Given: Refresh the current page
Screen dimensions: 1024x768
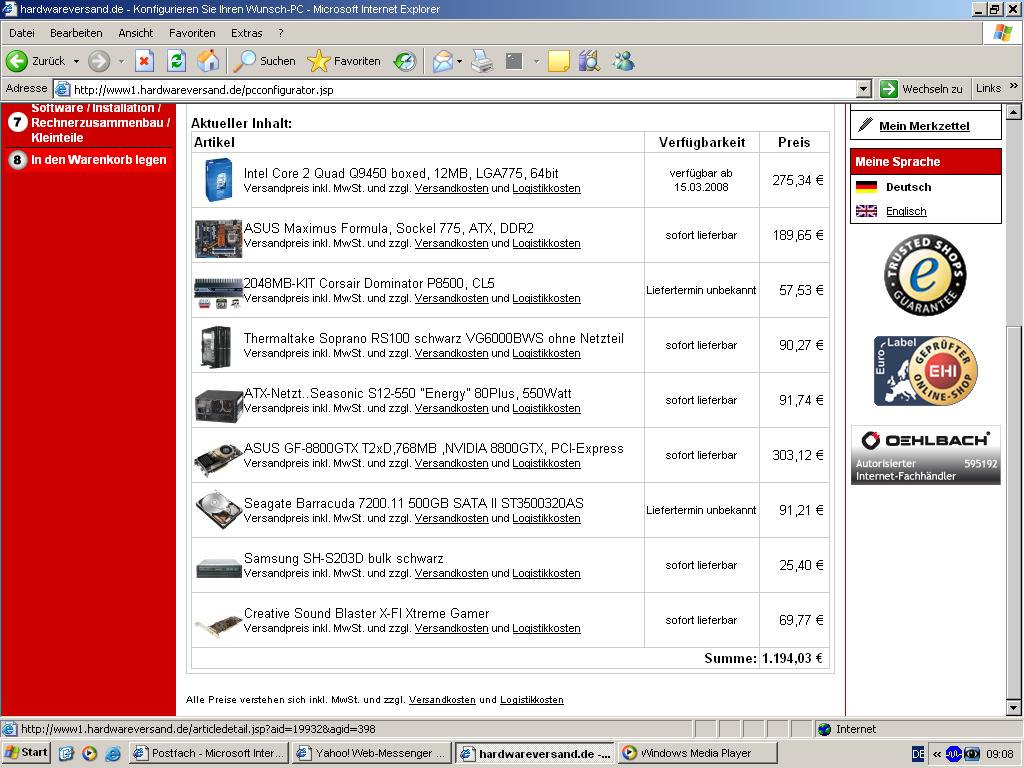Looking at the screenshot, I should tap(176, 61).
